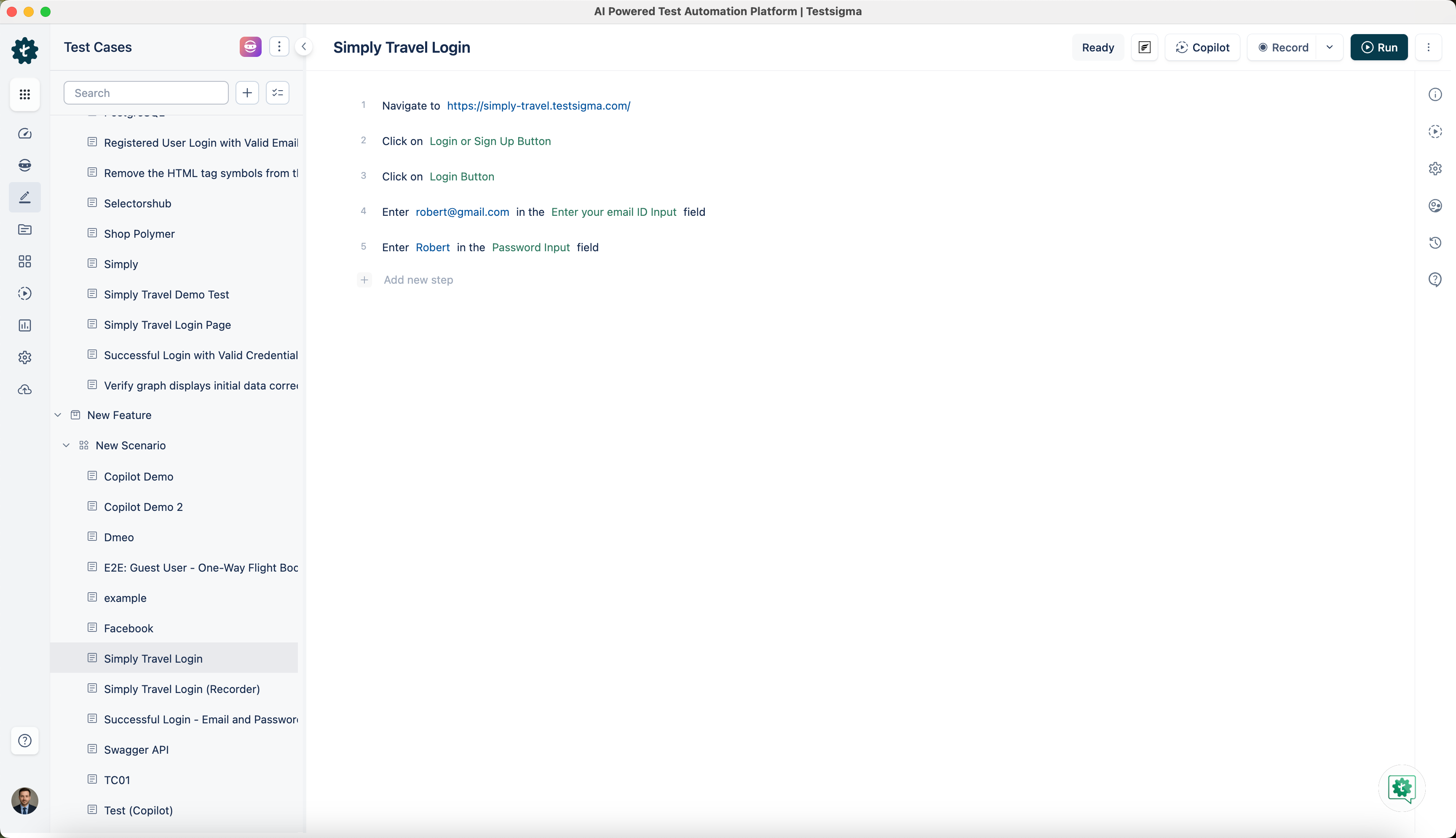Add a new test case with plus button
Viewport: 1456px width, 838px height.
(247, 93)
